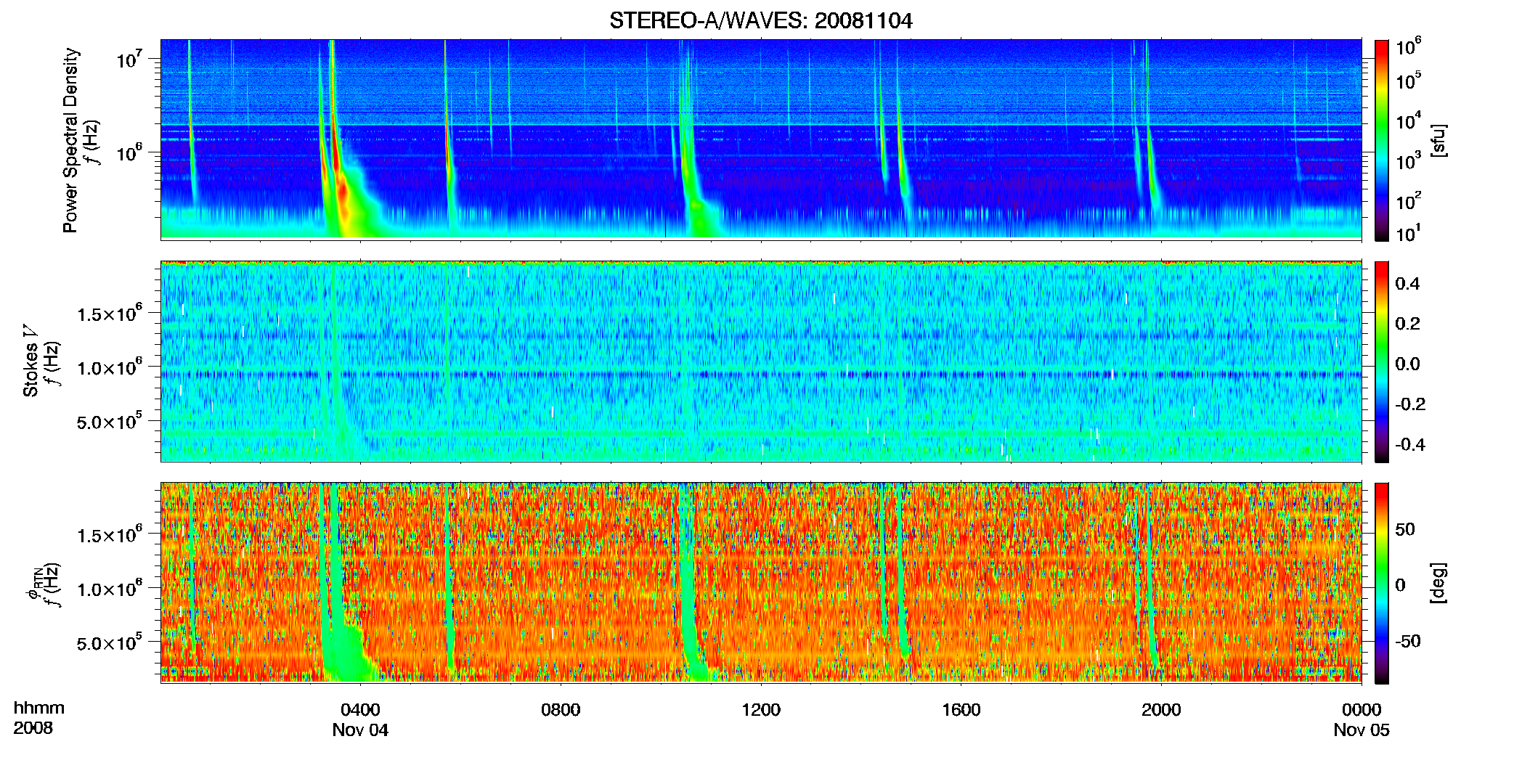Select the power spectral density color bar
The width and height of the screenshot is (1522, 784).
(1382, 140)
